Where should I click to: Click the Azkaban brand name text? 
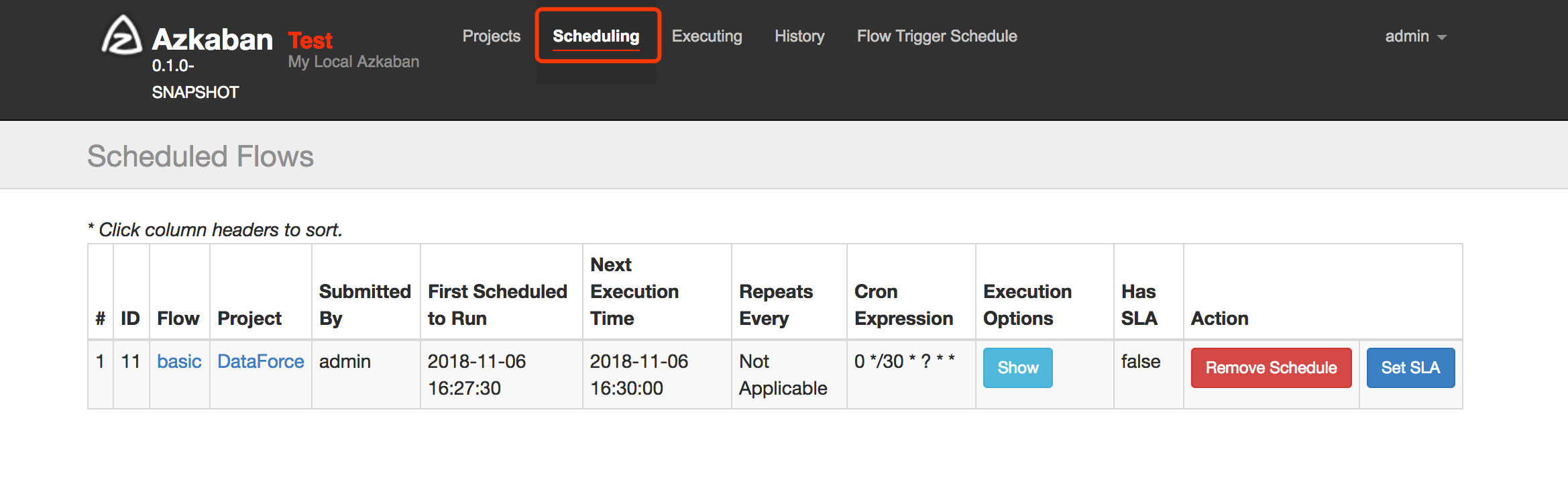pos(212,40)
